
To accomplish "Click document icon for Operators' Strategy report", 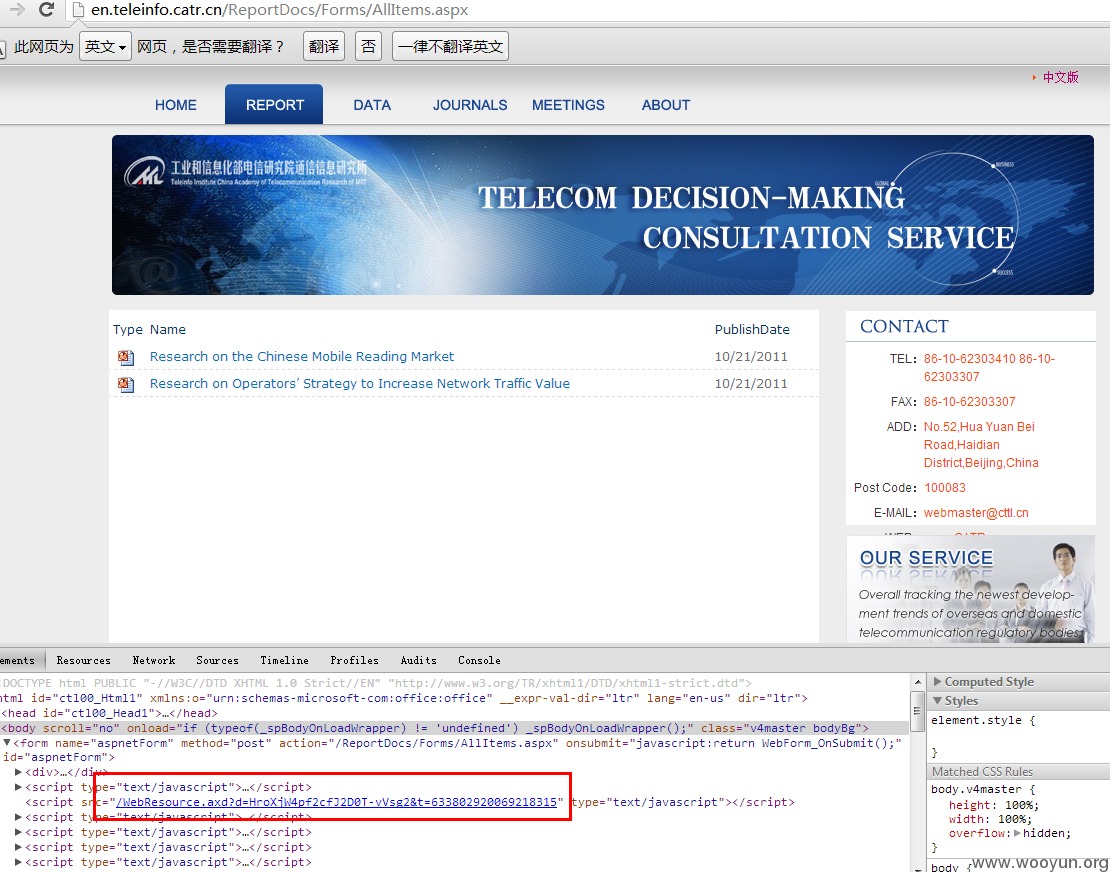I will click(x=126, y=384).
